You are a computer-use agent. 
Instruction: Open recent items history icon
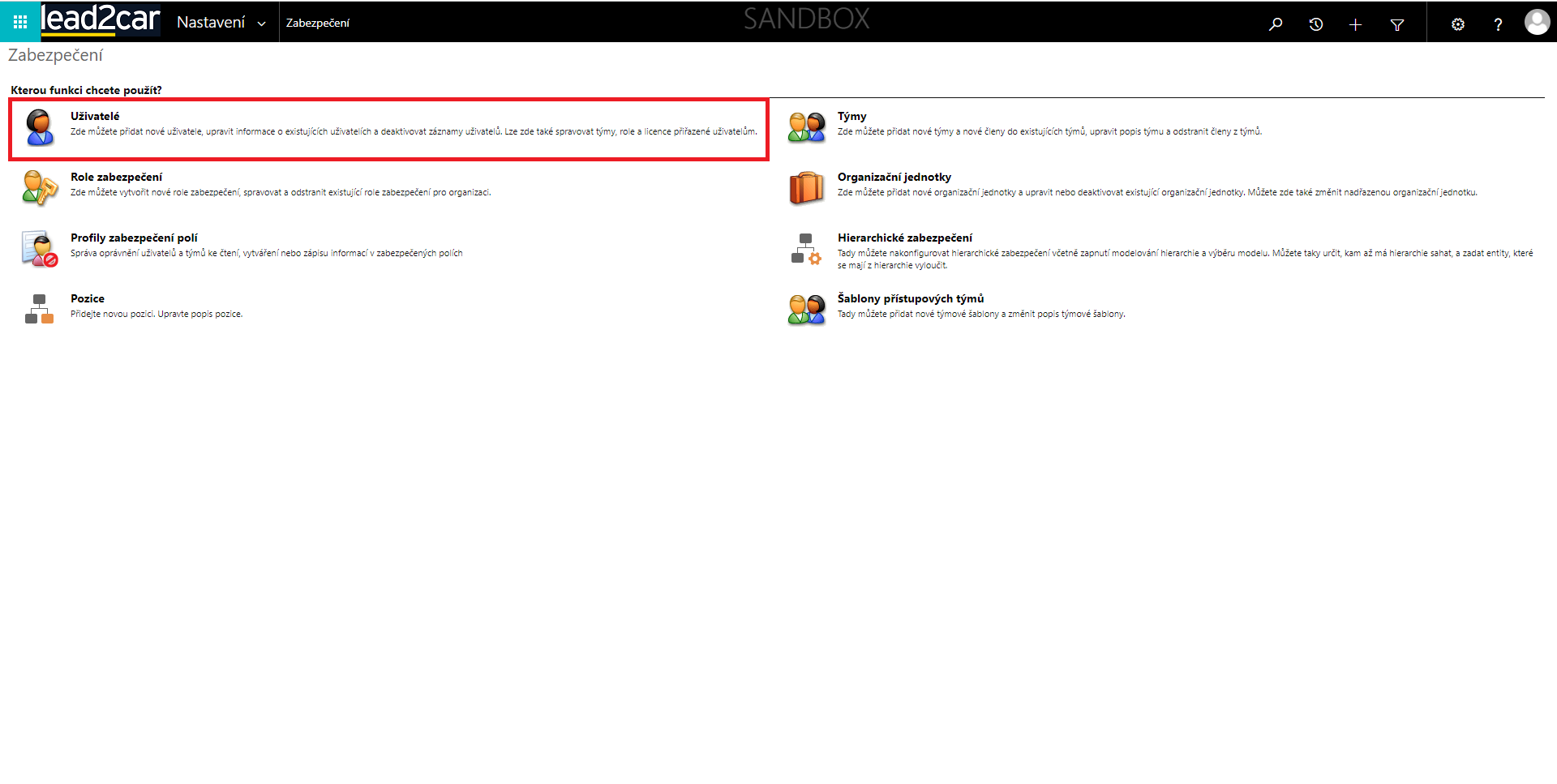[x=1315, y=24]
